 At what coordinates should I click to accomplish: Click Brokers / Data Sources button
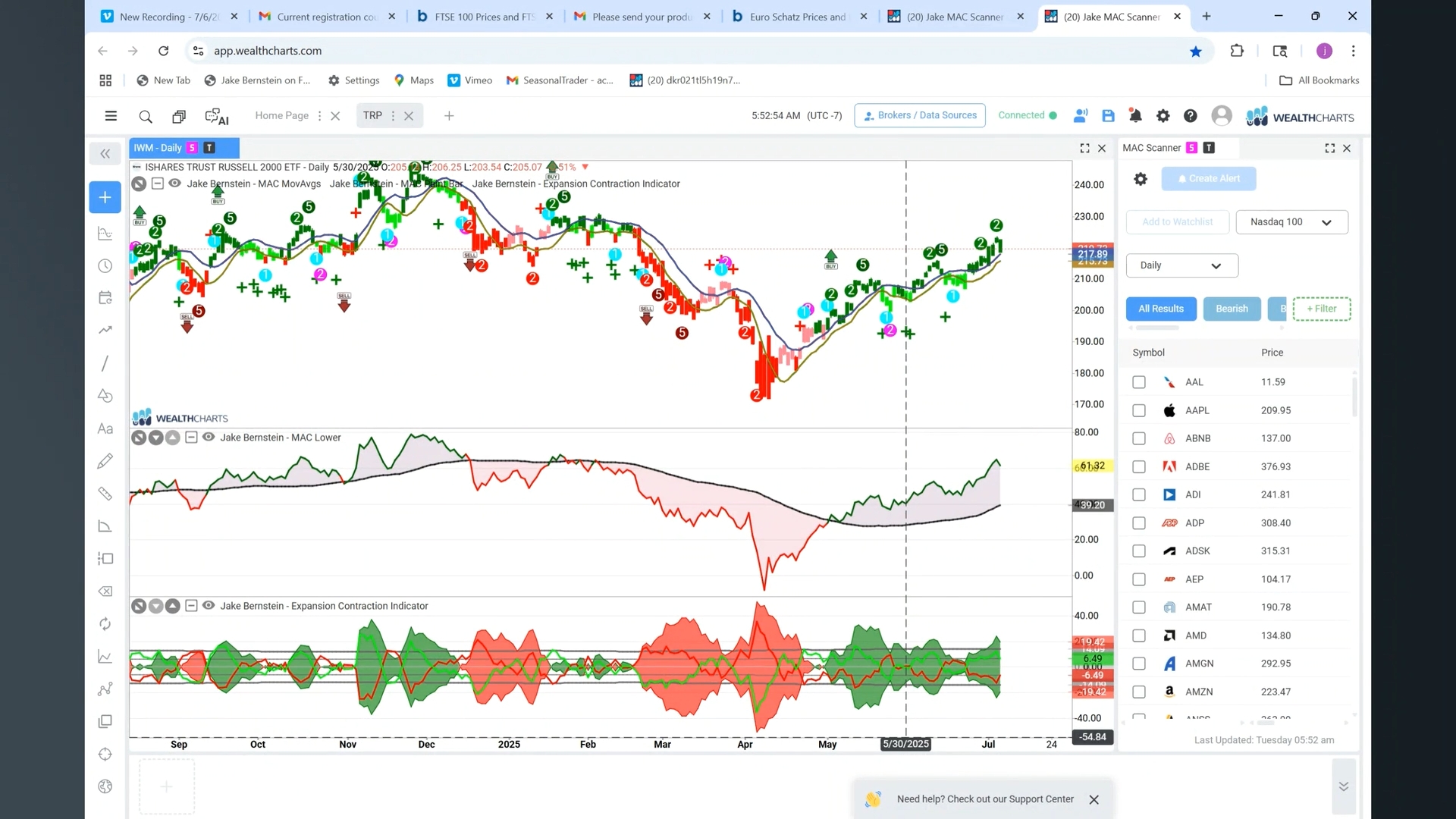click(920, 116)
